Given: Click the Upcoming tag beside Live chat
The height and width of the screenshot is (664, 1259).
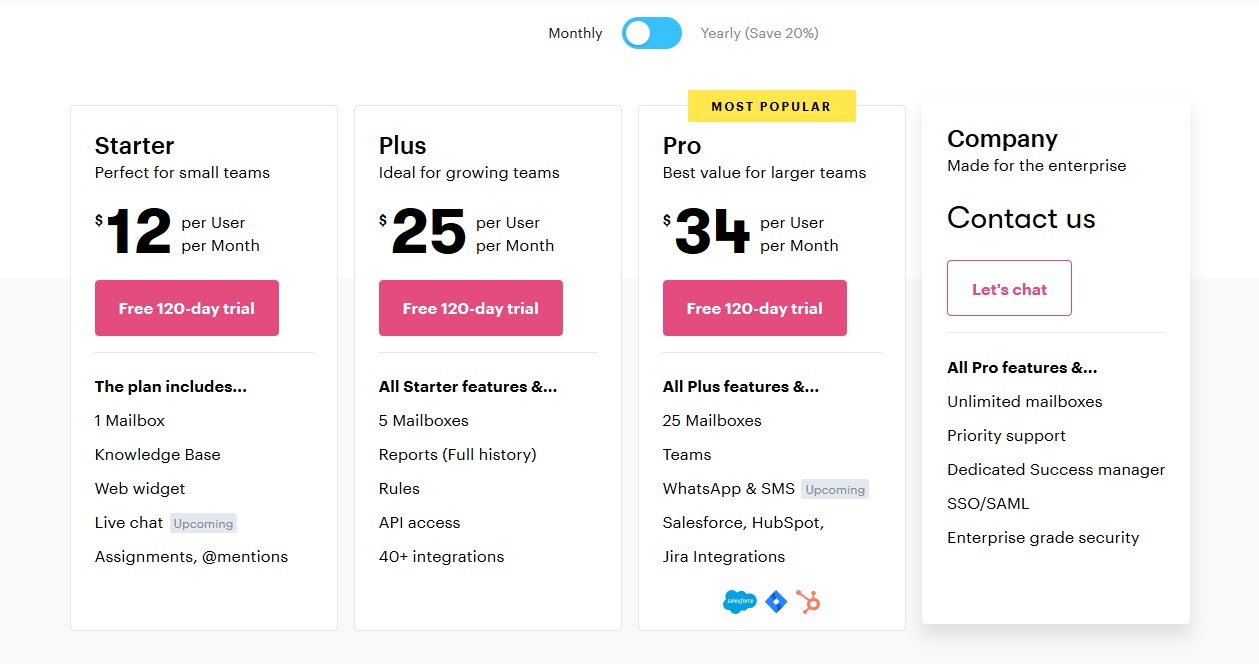Looking at the screenshot, I should click(203, 523).
